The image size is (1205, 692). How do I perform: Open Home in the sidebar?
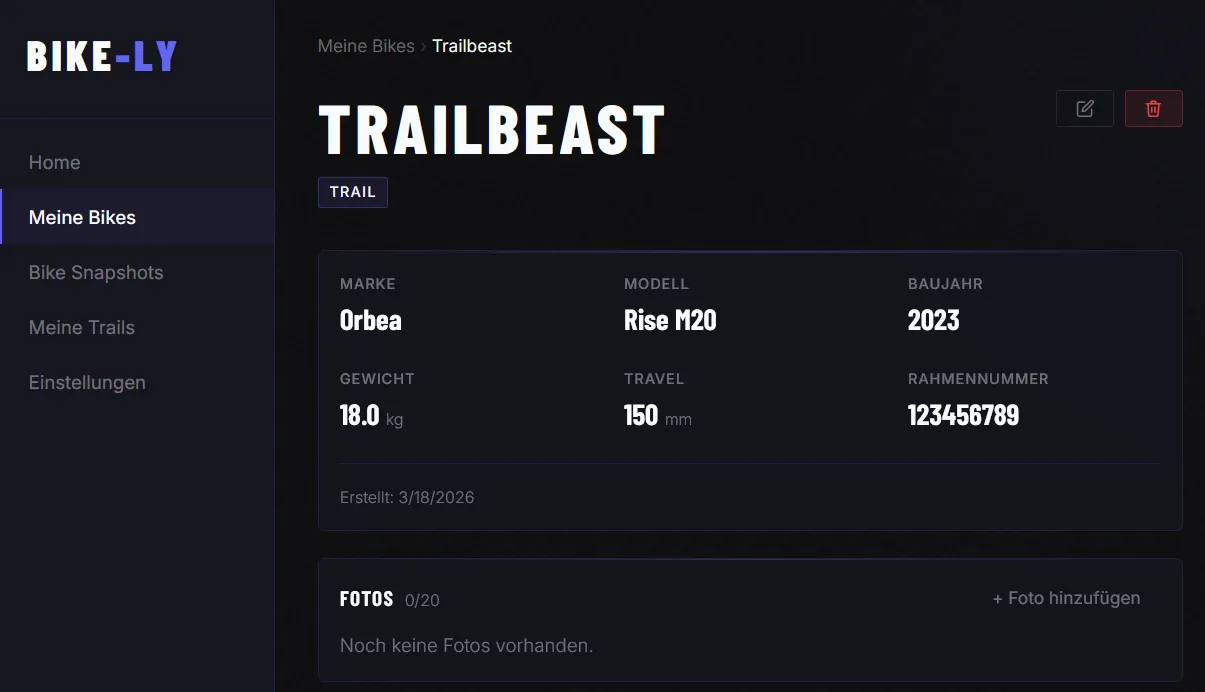click(55, 163)
